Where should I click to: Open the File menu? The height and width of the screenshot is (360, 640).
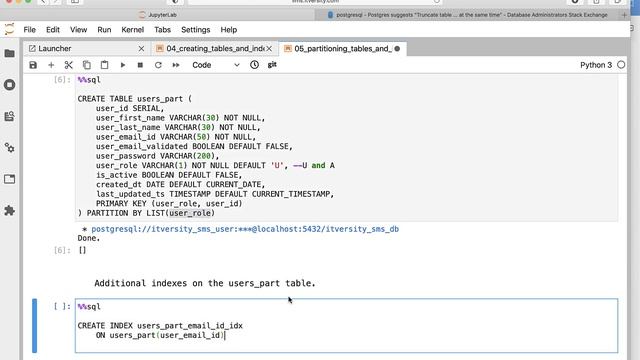point(29,30)
